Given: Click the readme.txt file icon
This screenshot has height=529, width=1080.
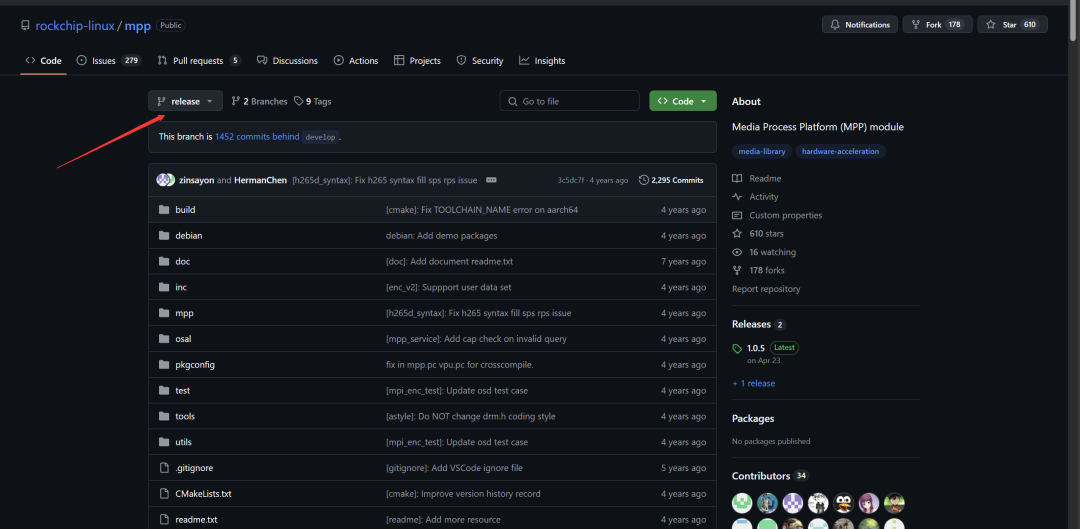Looking at the screenshot, I should click(164, 519).
